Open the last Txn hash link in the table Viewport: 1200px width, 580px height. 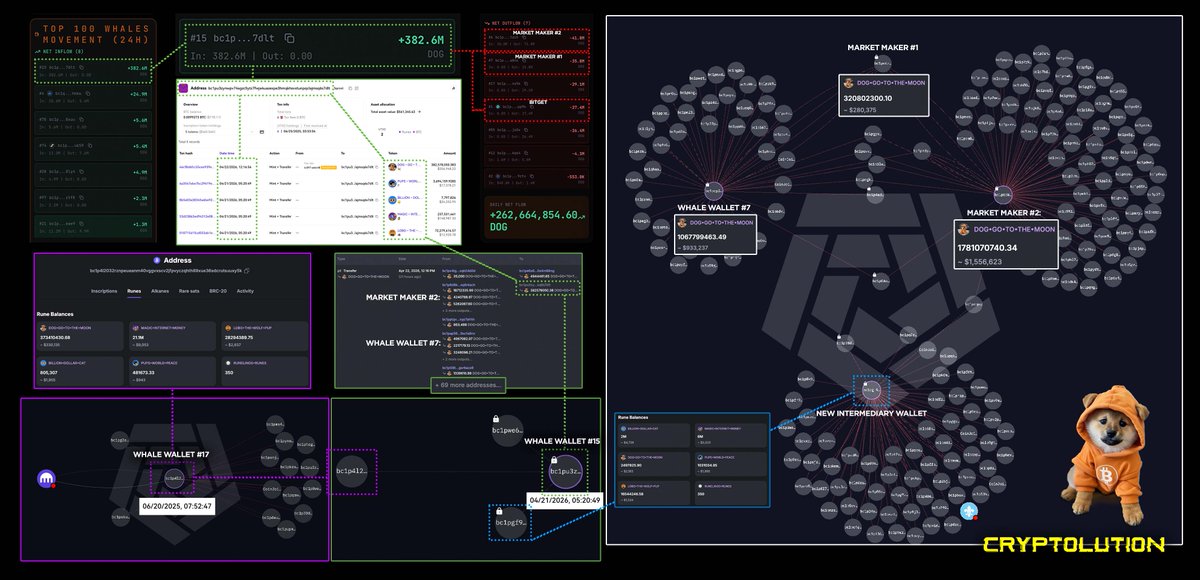195,232
